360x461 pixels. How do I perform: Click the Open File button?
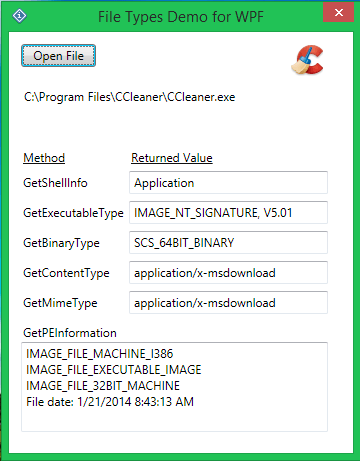(x=58, y=56)
